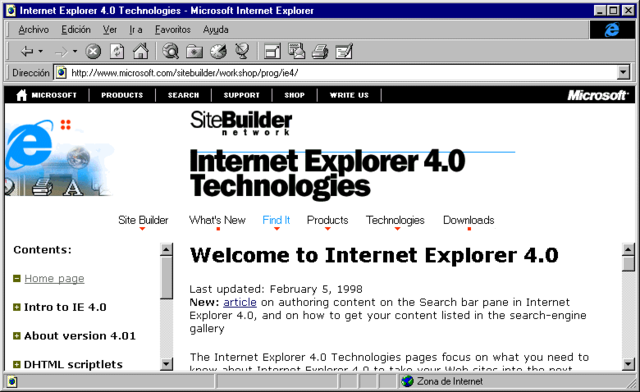Expand the Dirección address bar dropdown

click(x=623, y=73)
